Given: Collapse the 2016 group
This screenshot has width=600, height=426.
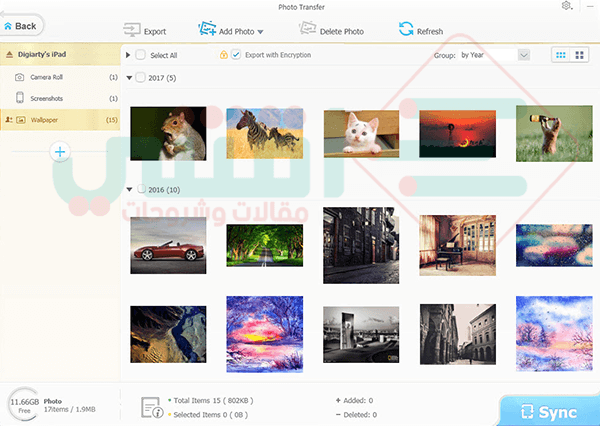Looking at the screenshot, I should click(x=129, y=189).
